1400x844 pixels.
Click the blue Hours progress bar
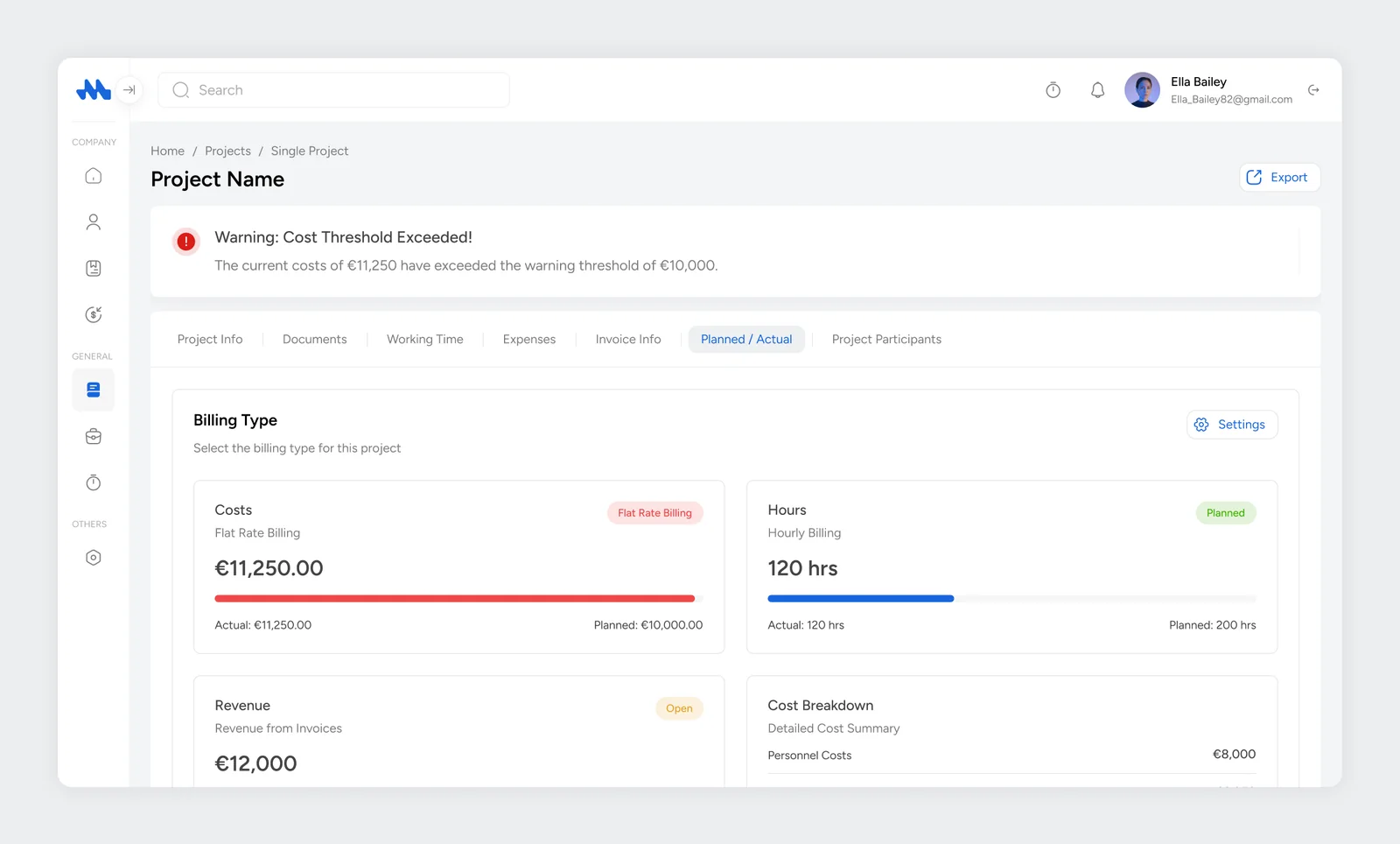[861, 599]
